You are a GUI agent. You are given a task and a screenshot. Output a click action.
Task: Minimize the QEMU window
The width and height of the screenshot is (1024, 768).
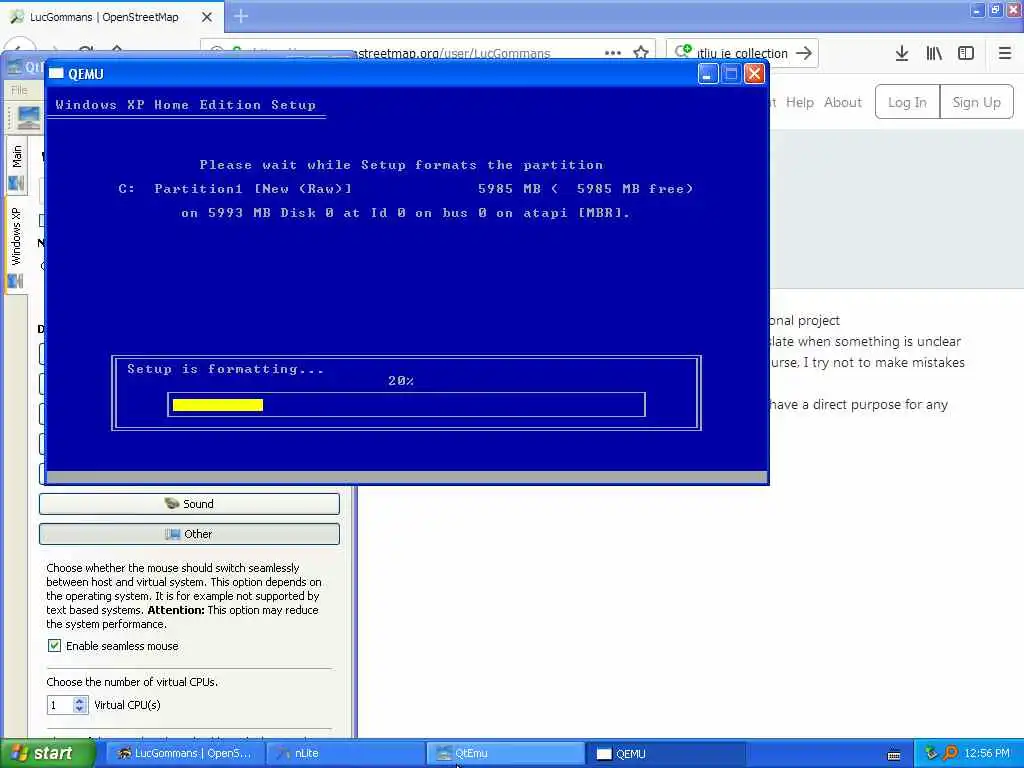tap(707, 73)
